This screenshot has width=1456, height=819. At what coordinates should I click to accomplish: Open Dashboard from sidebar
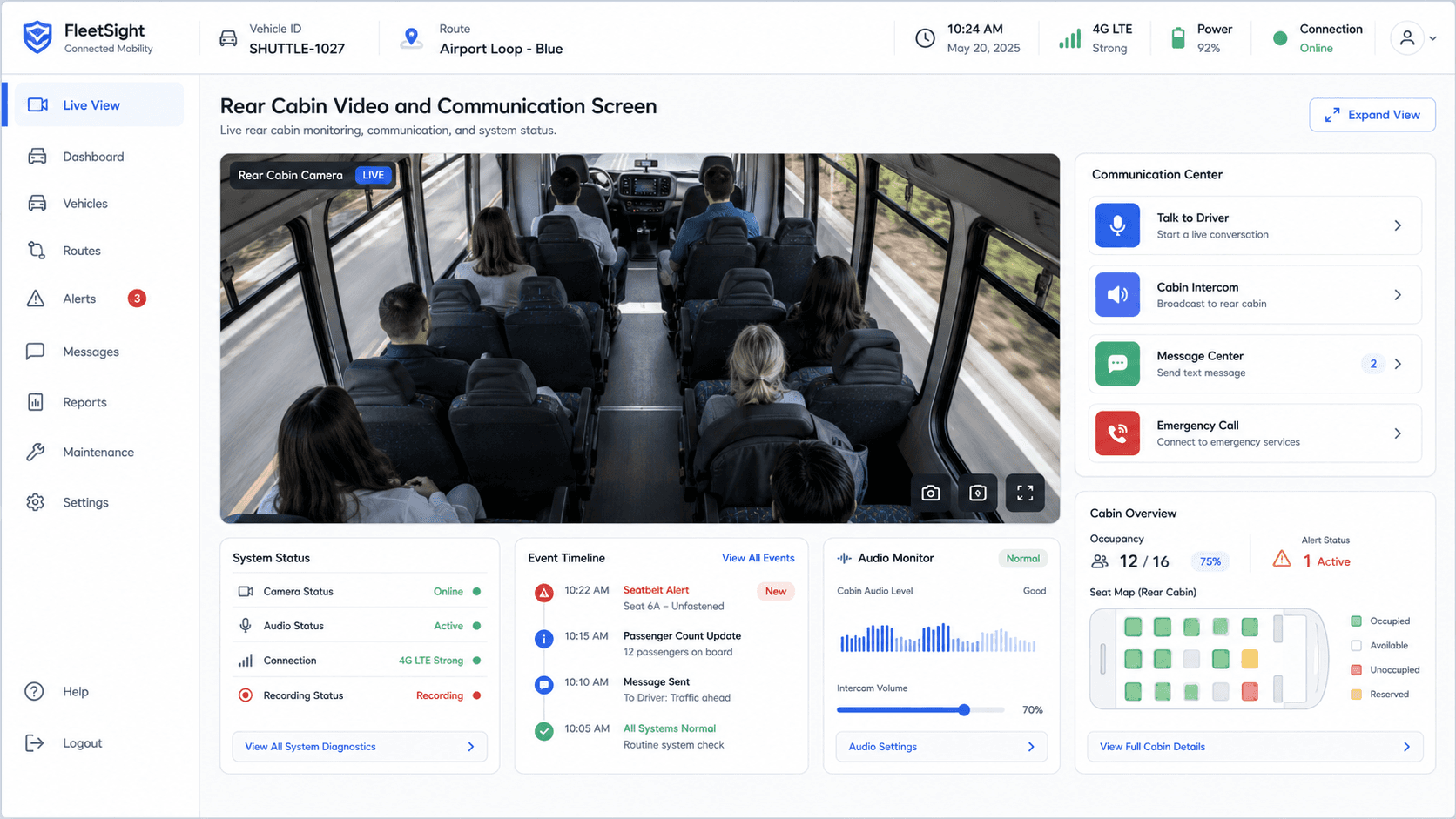pos(93,157)
